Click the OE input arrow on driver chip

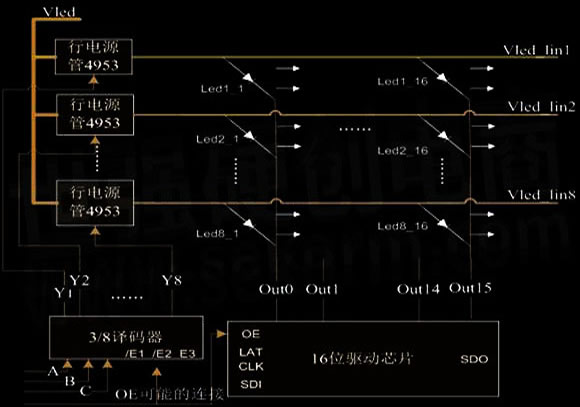point(221,334)
